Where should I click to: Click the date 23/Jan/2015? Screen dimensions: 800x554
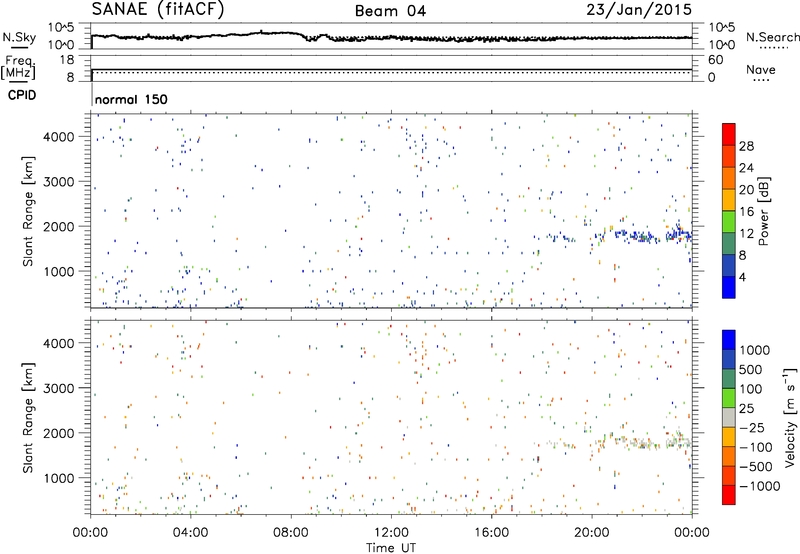(639, 10)
